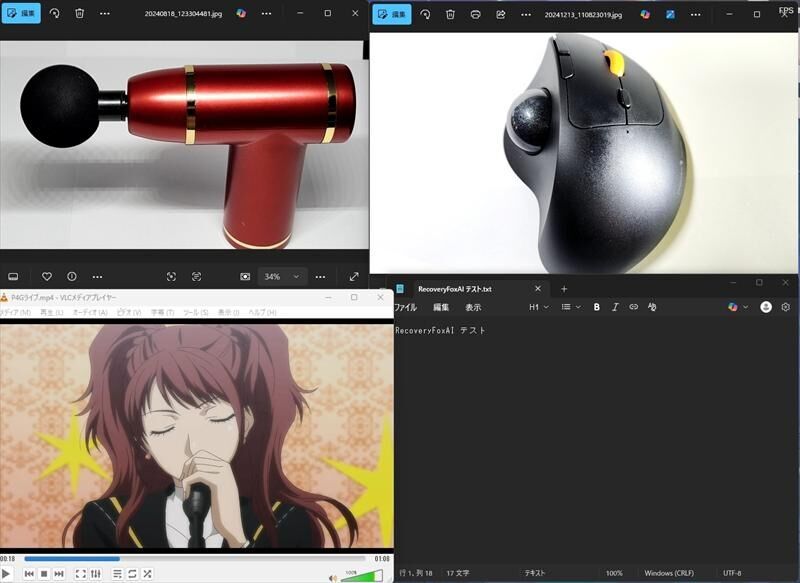Delete the 20240818_123304481.jpg photo
Image resolution: width=800 pixels, height=583 pixels.
(x=80, y=13)
